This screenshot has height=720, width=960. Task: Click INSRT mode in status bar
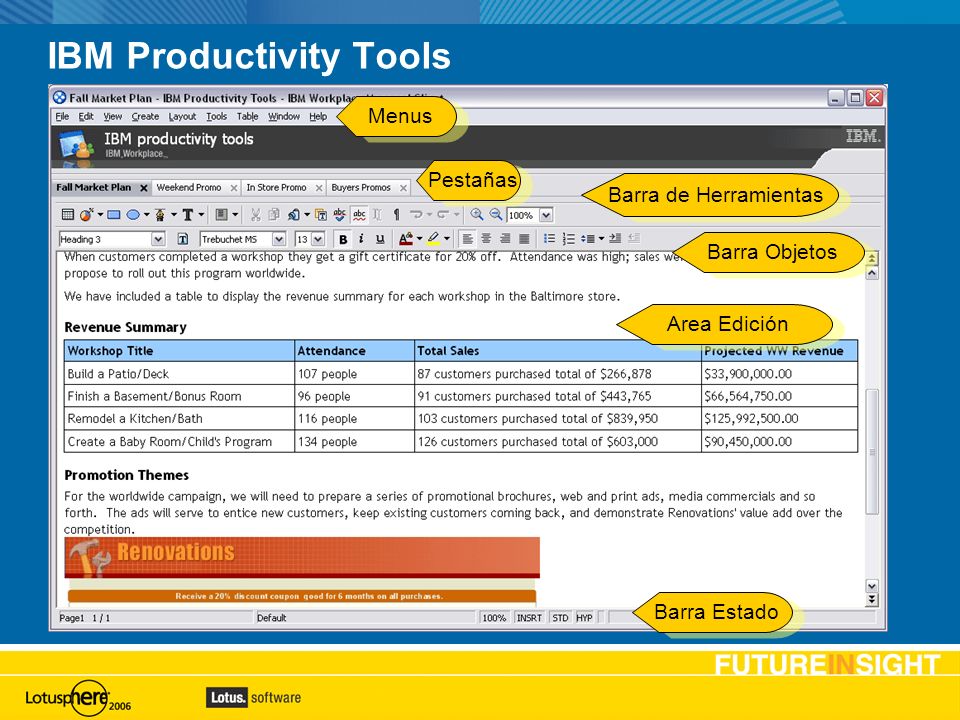click(x=529, y=618)
